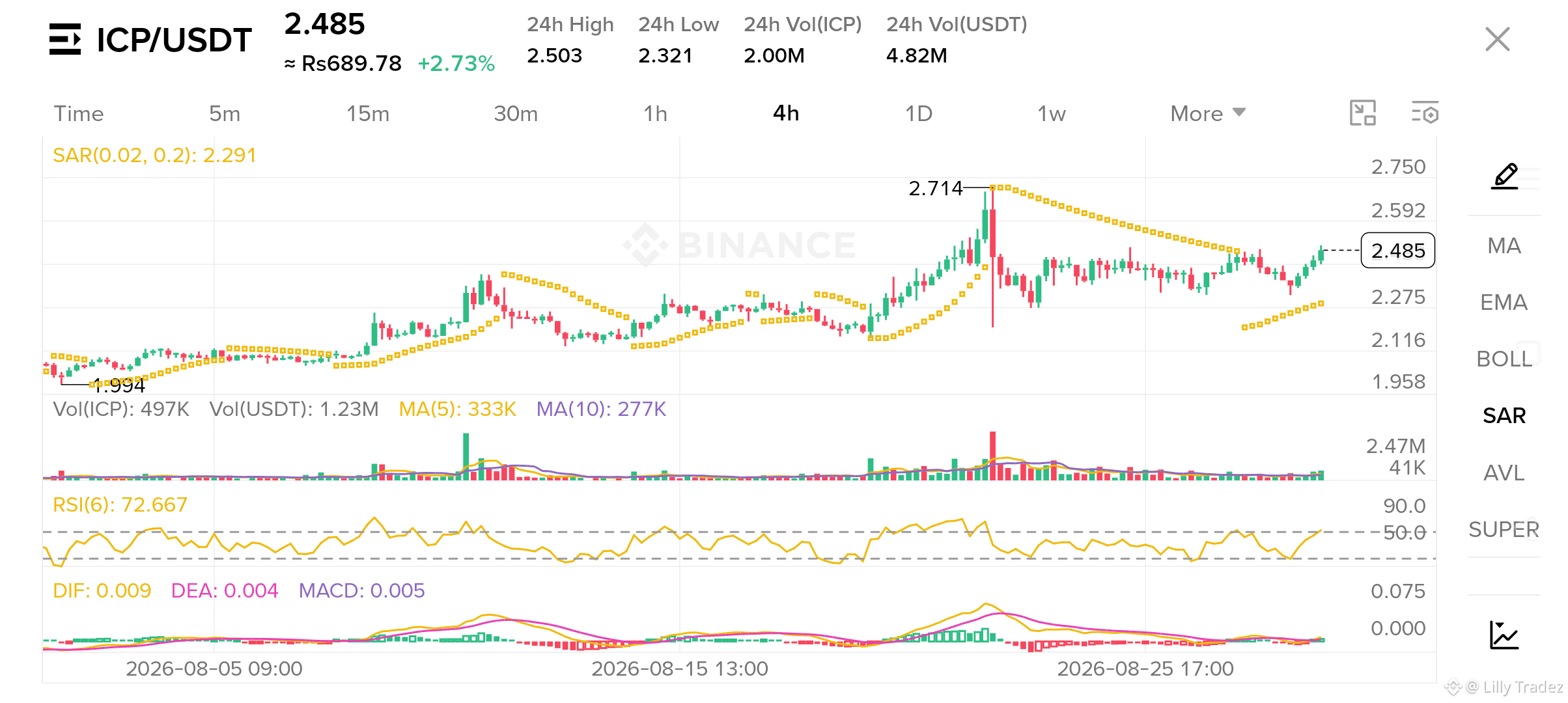
Task: Click the Vol(USDT): 1.23M label
Action: pos(294,409)
